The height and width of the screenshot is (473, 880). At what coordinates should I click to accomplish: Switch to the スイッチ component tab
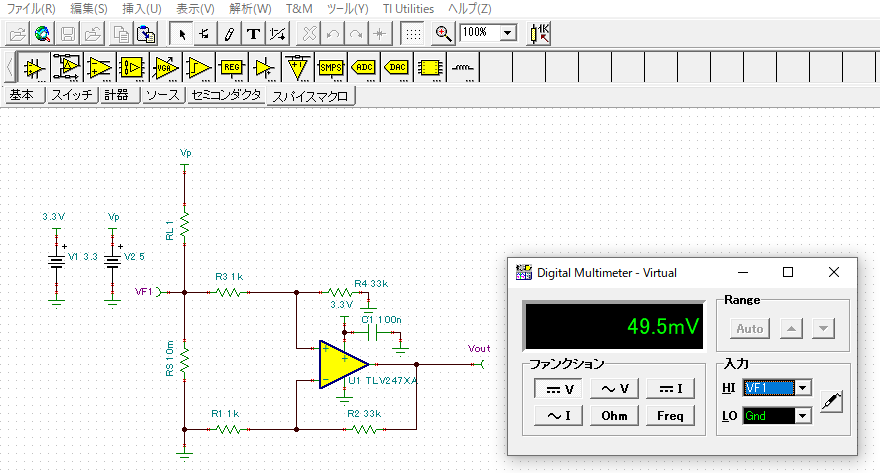tap(72, 95)
